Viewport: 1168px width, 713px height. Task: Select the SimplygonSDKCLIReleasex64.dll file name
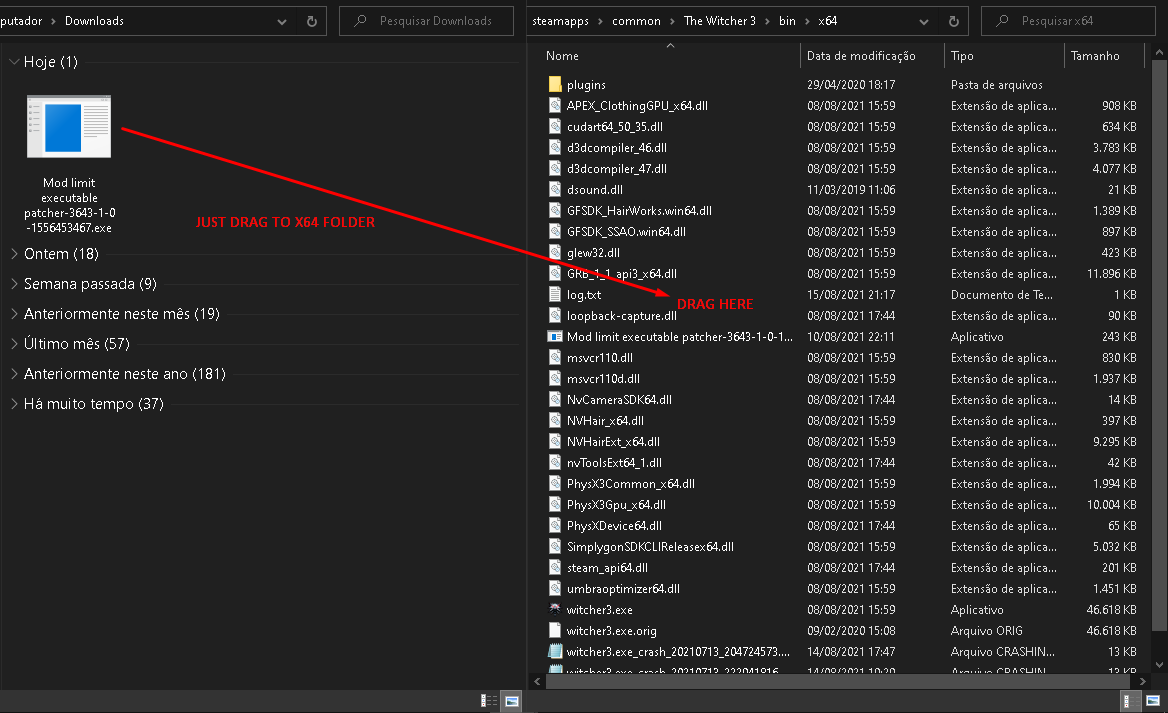[650, 546]
